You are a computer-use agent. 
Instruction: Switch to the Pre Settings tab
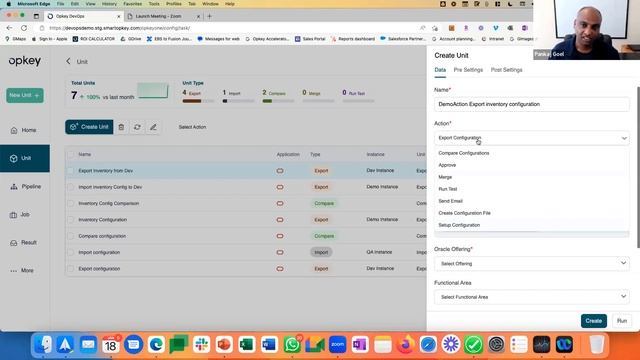[468, 70]
